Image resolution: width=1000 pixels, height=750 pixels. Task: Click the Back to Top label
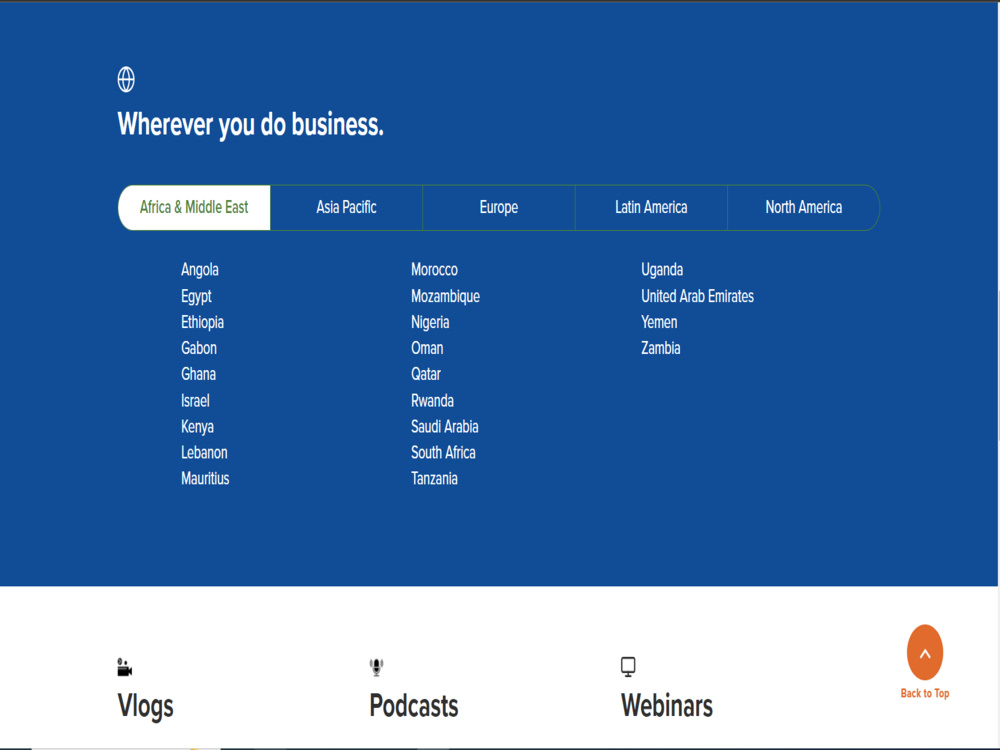[925, 693]
